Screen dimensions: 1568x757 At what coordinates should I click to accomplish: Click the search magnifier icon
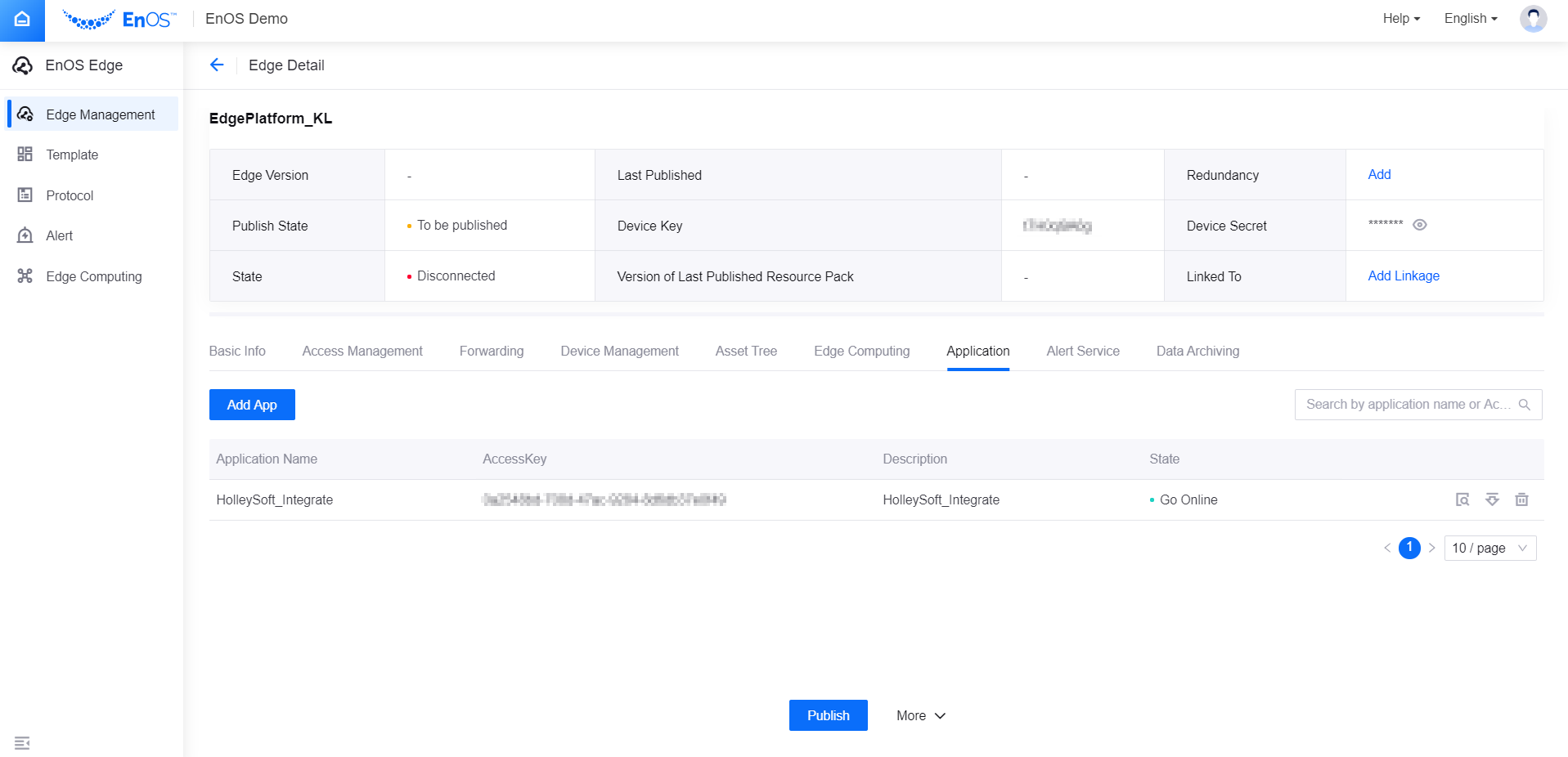1525,405
